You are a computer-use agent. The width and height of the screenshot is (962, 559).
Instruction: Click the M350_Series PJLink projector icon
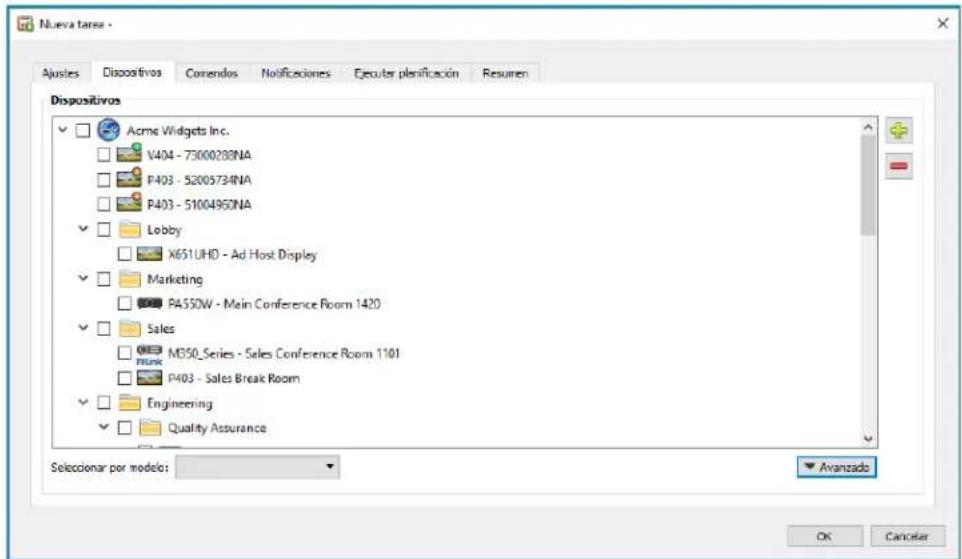(149, 354)
